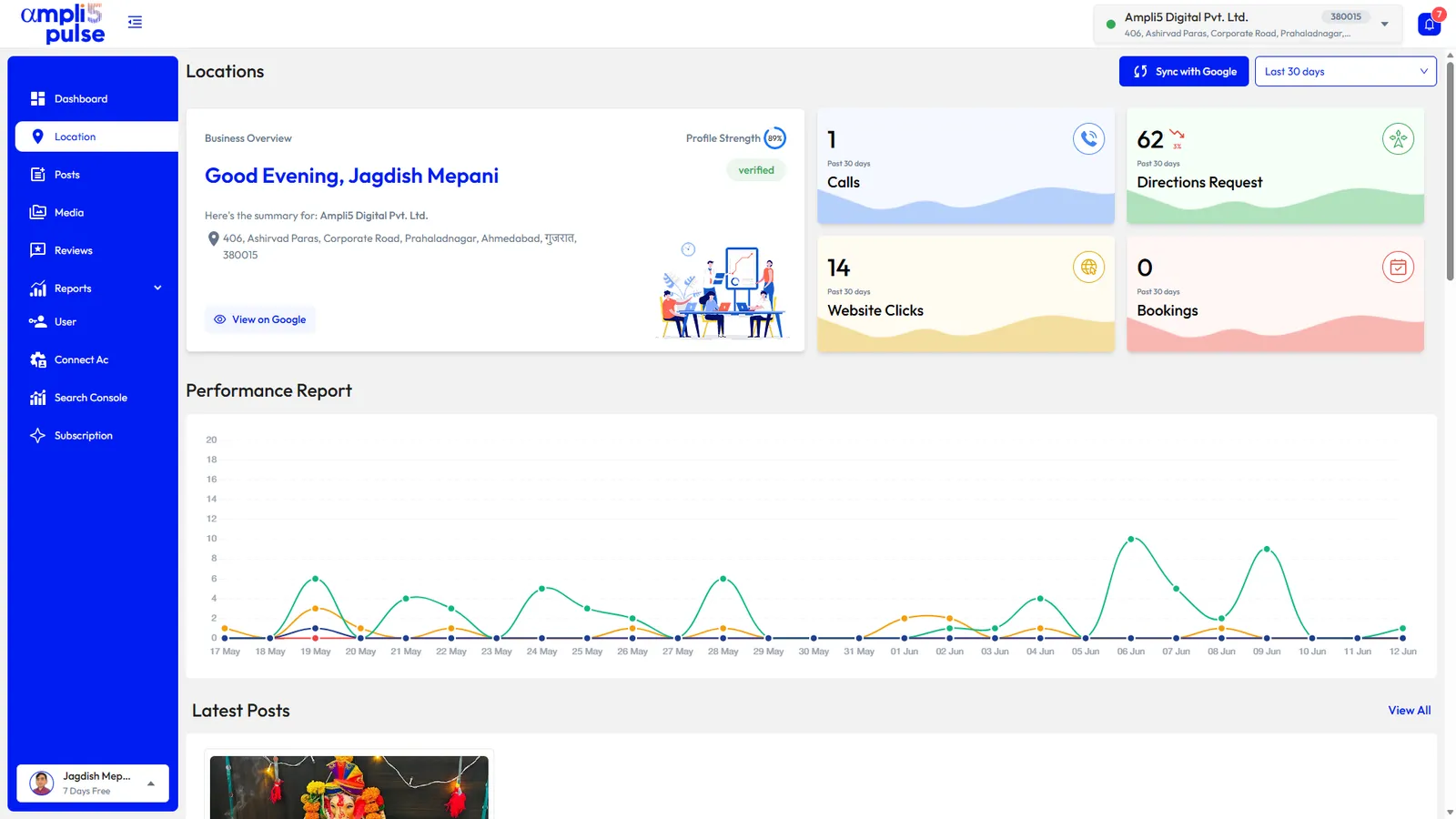Click the Performance Report heading
This screenshot has width=1456, height=819.
268,390
